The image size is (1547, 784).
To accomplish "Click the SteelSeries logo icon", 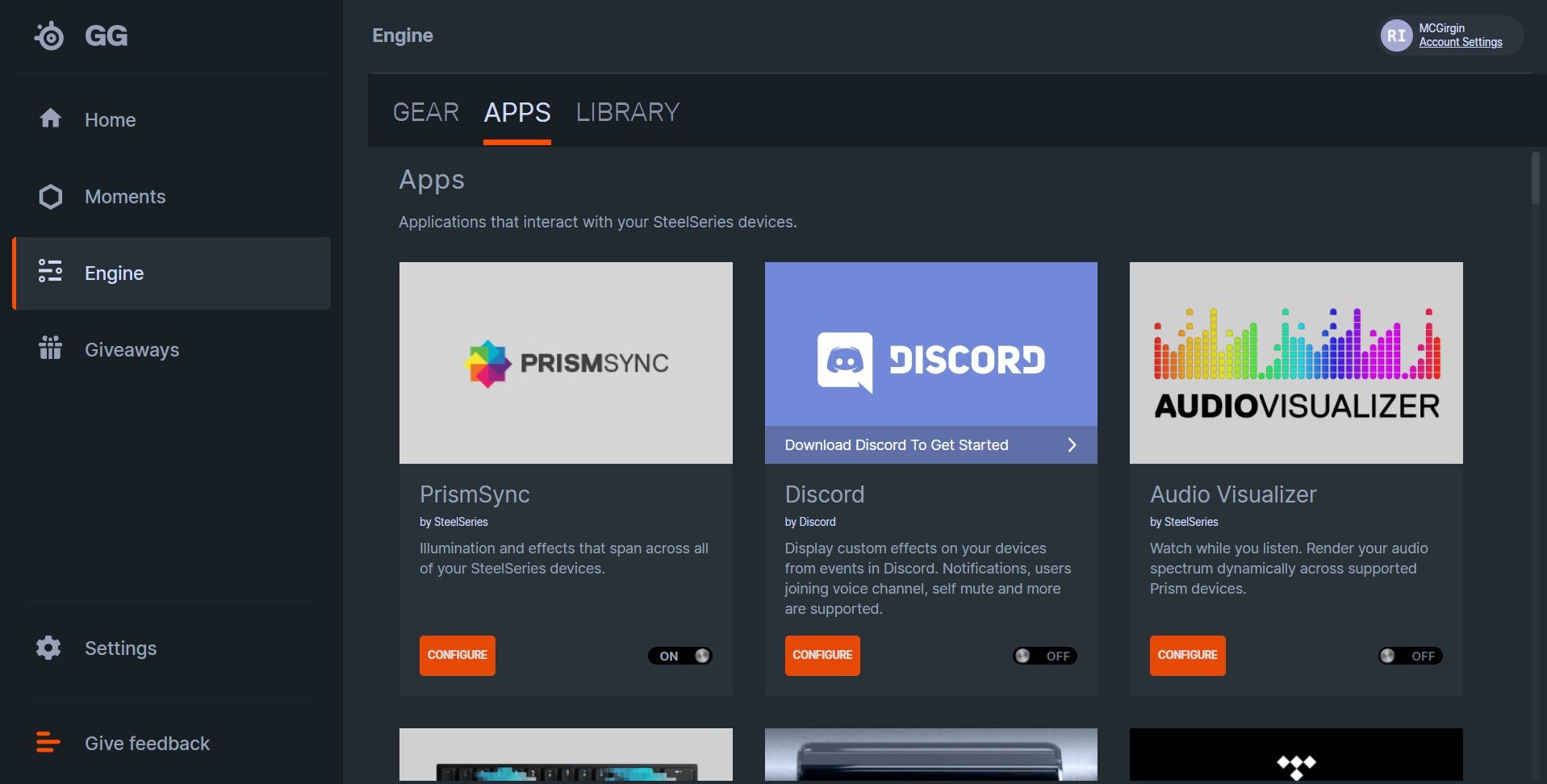I will point(49,35).
